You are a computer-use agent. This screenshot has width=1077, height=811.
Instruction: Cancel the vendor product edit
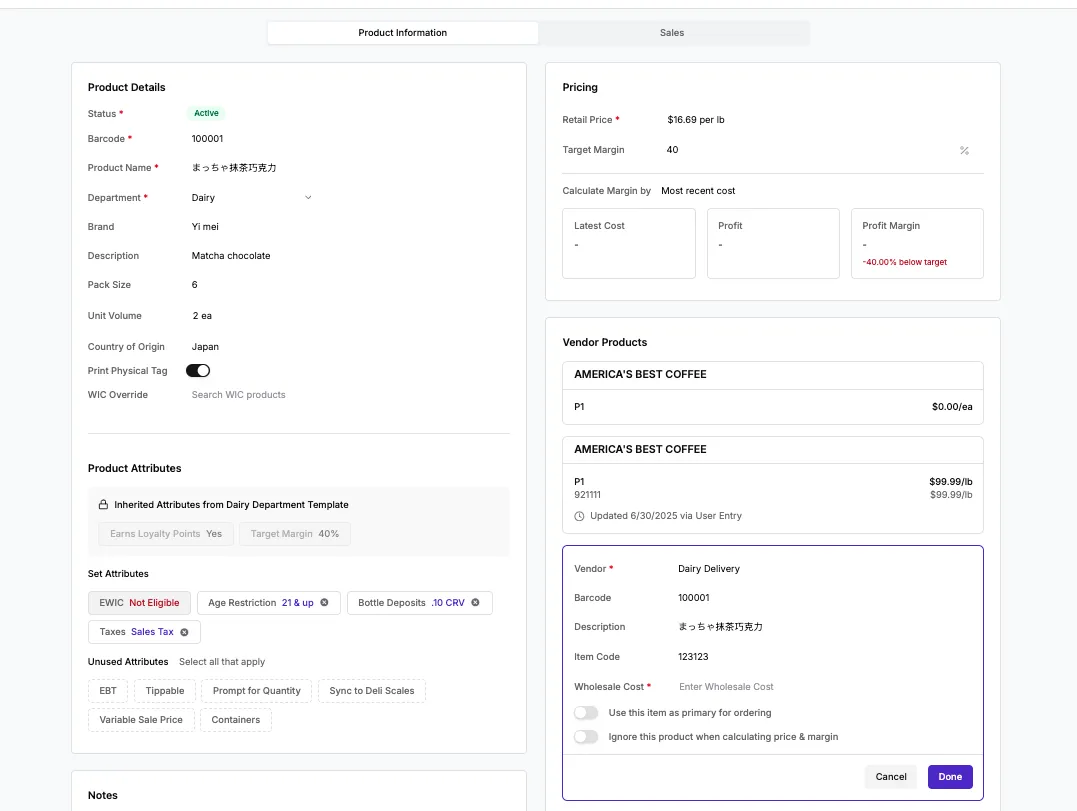(x=891, y=777)
